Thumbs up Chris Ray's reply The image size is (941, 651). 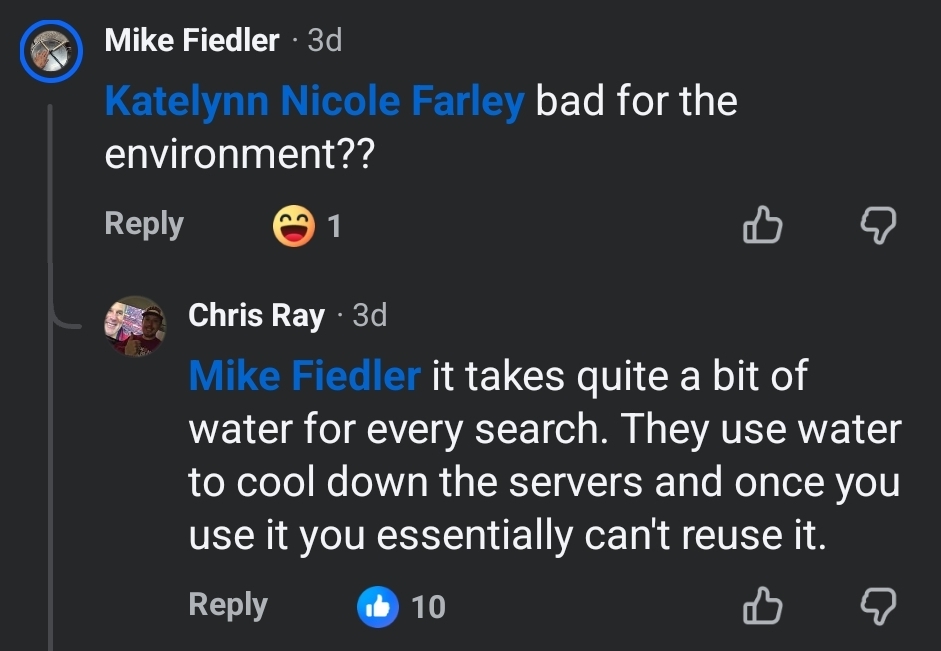coord(761,606)
